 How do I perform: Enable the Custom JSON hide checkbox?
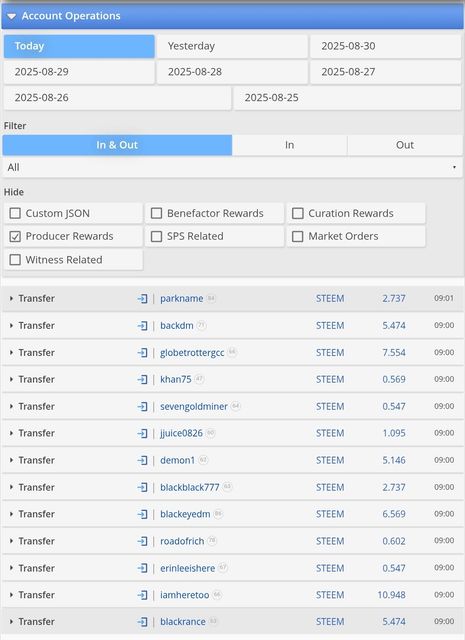pos(15,213)
